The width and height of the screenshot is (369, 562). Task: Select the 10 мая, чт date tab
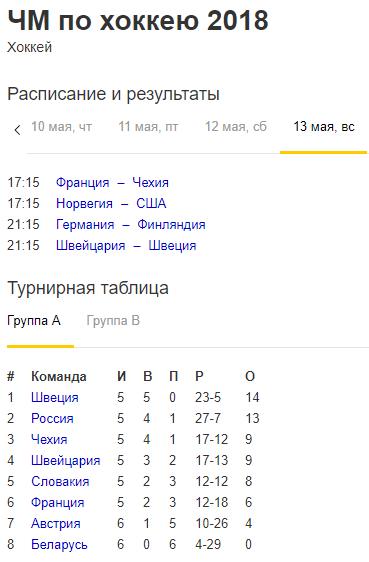click(62, 127)
